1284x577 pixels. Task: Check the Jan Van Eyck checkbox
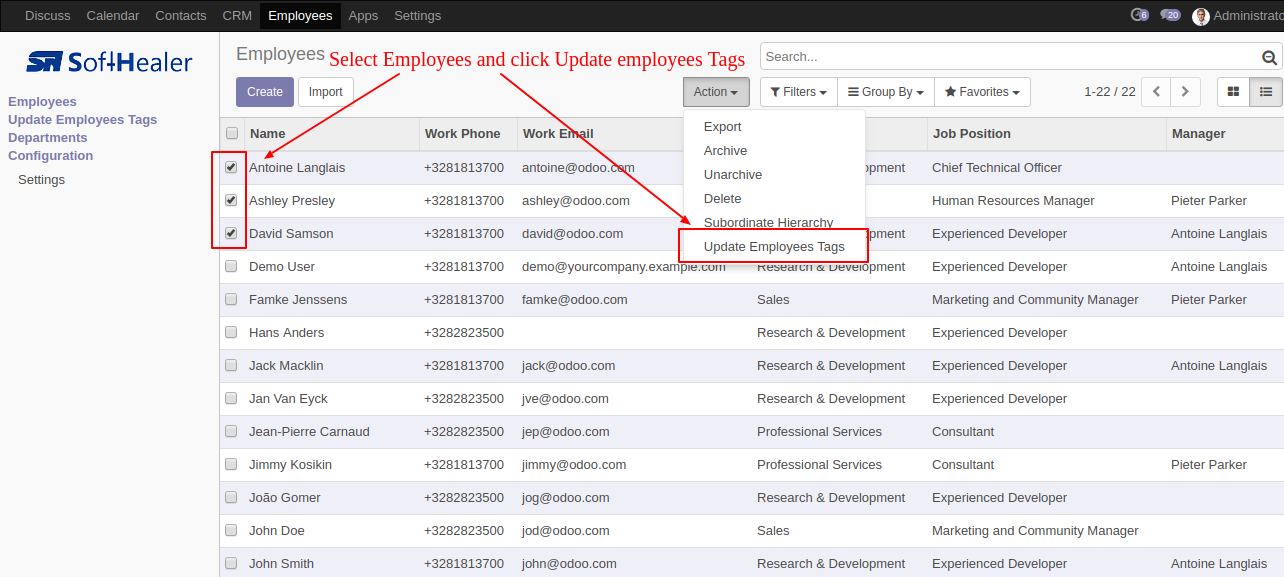(x=231, y=398)
